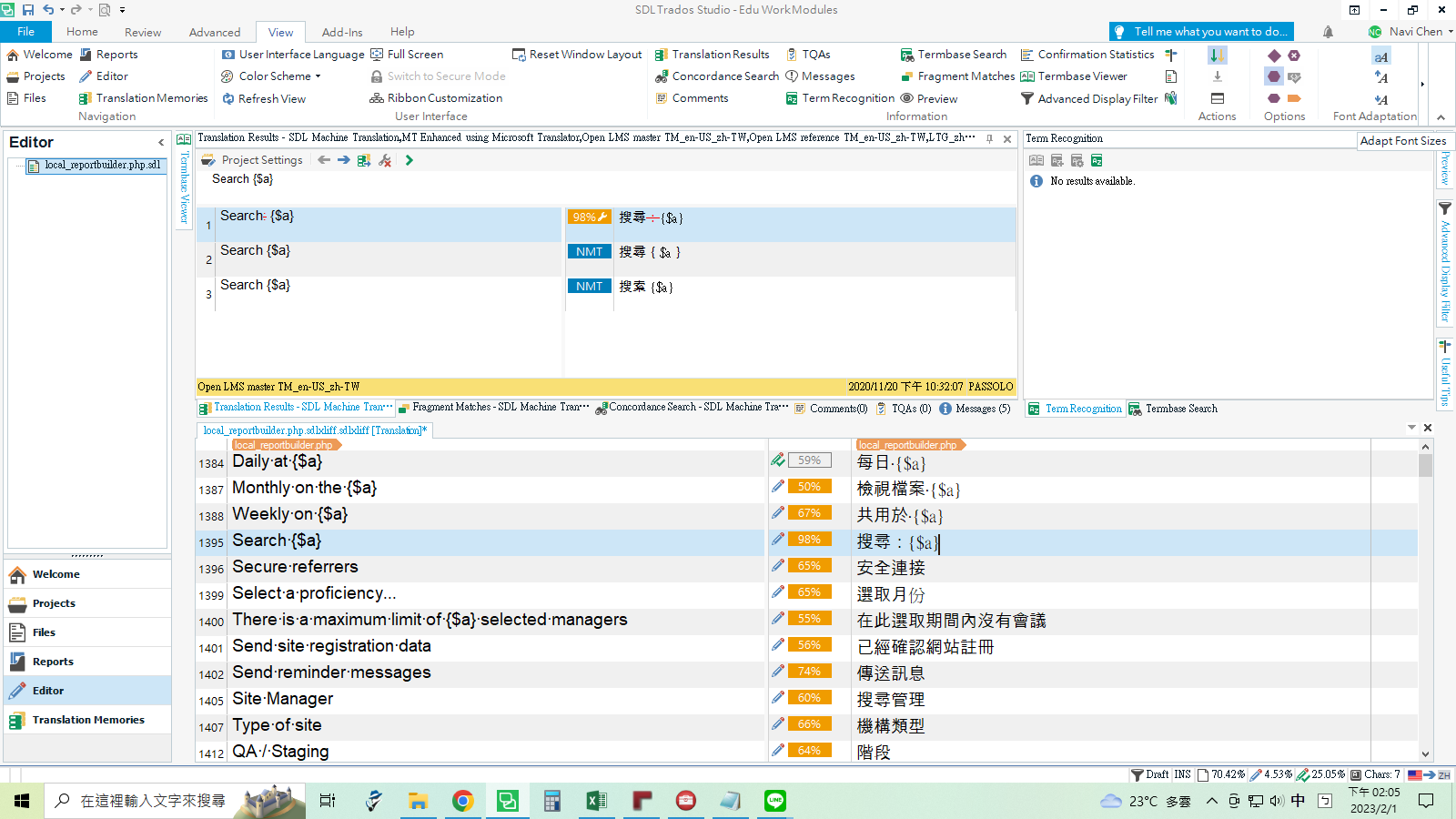
Task: Open Project Settings in Translation Results
Action: coord(252,160)
